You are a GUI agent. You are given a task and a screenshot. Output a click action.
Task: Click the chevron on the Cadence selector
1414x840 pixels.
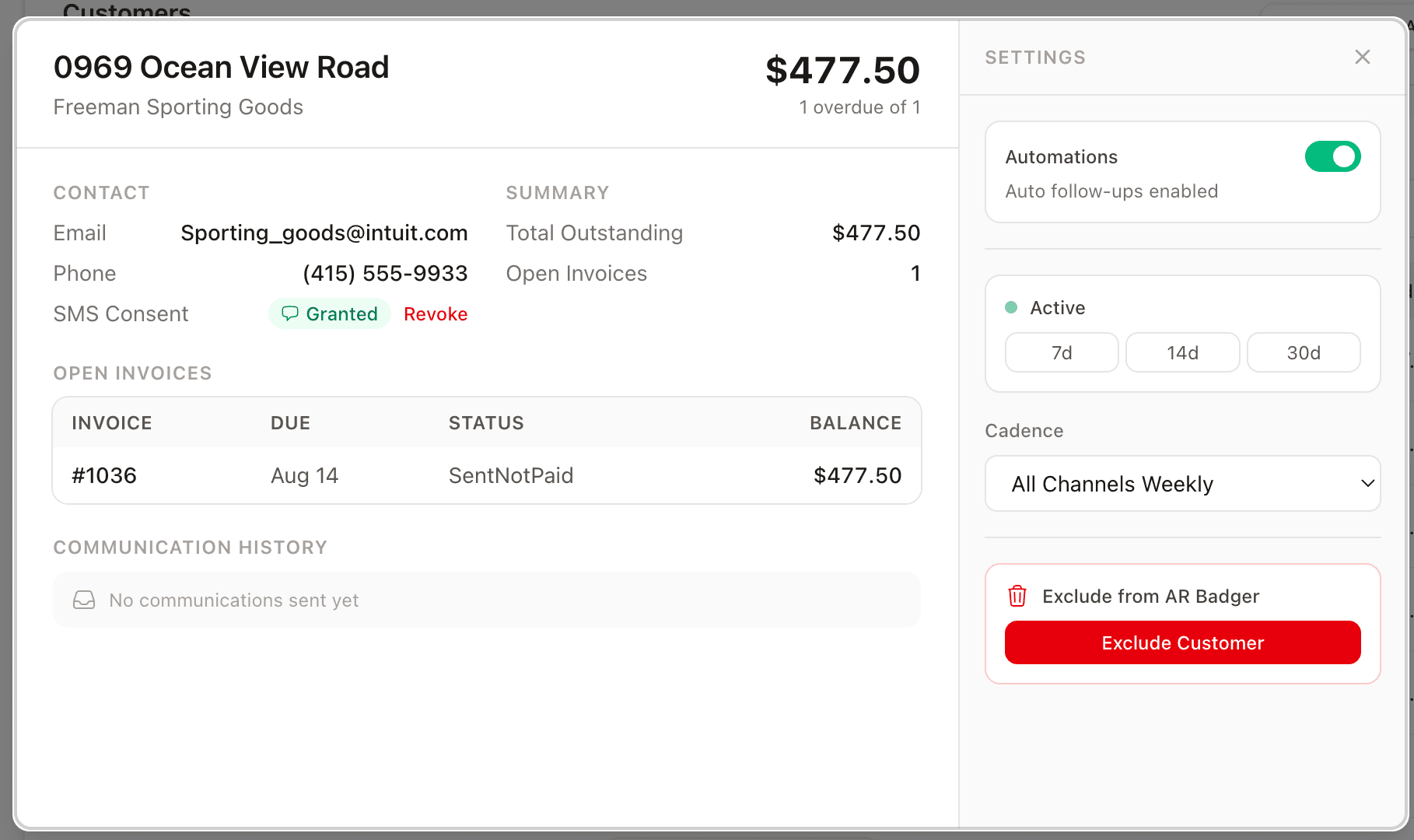pyautogui.click(x=1368, y=483)
